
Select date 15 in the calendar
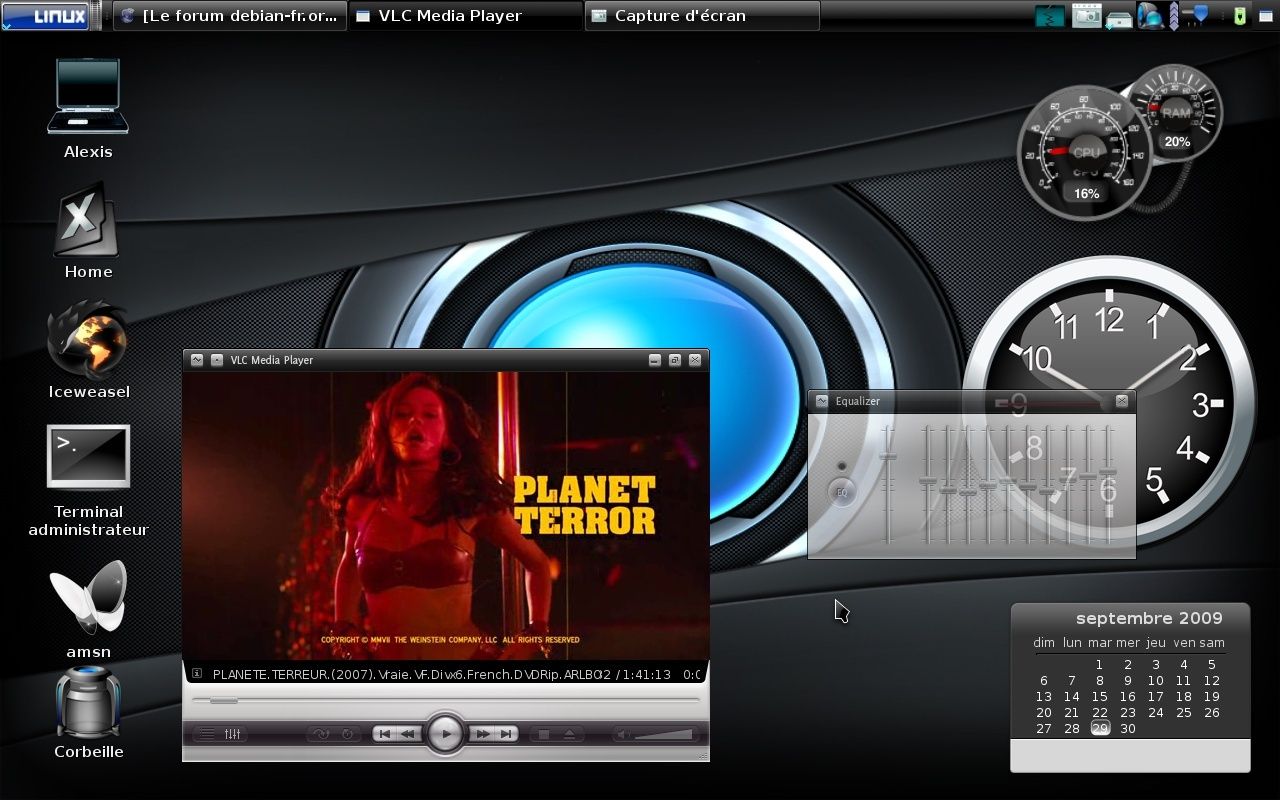point(1100,696)
